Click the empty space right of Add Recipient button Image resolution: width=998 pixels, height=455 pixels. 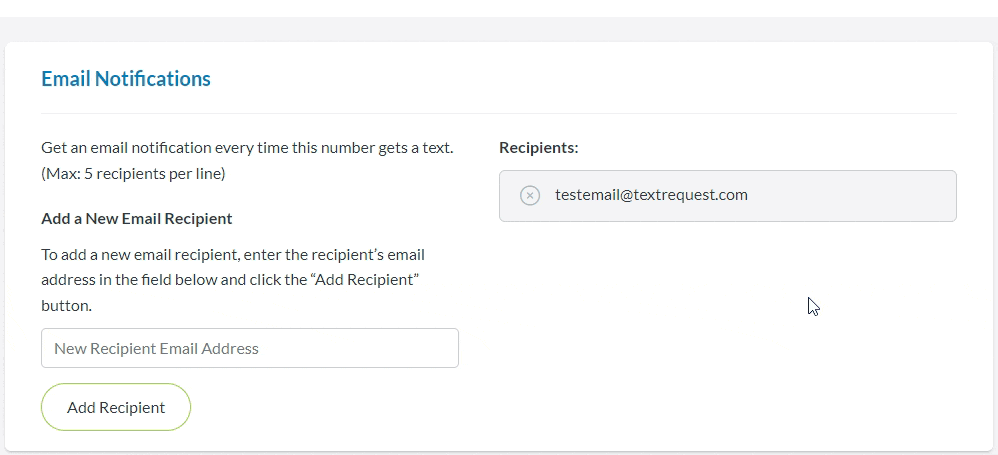(330, 407)
